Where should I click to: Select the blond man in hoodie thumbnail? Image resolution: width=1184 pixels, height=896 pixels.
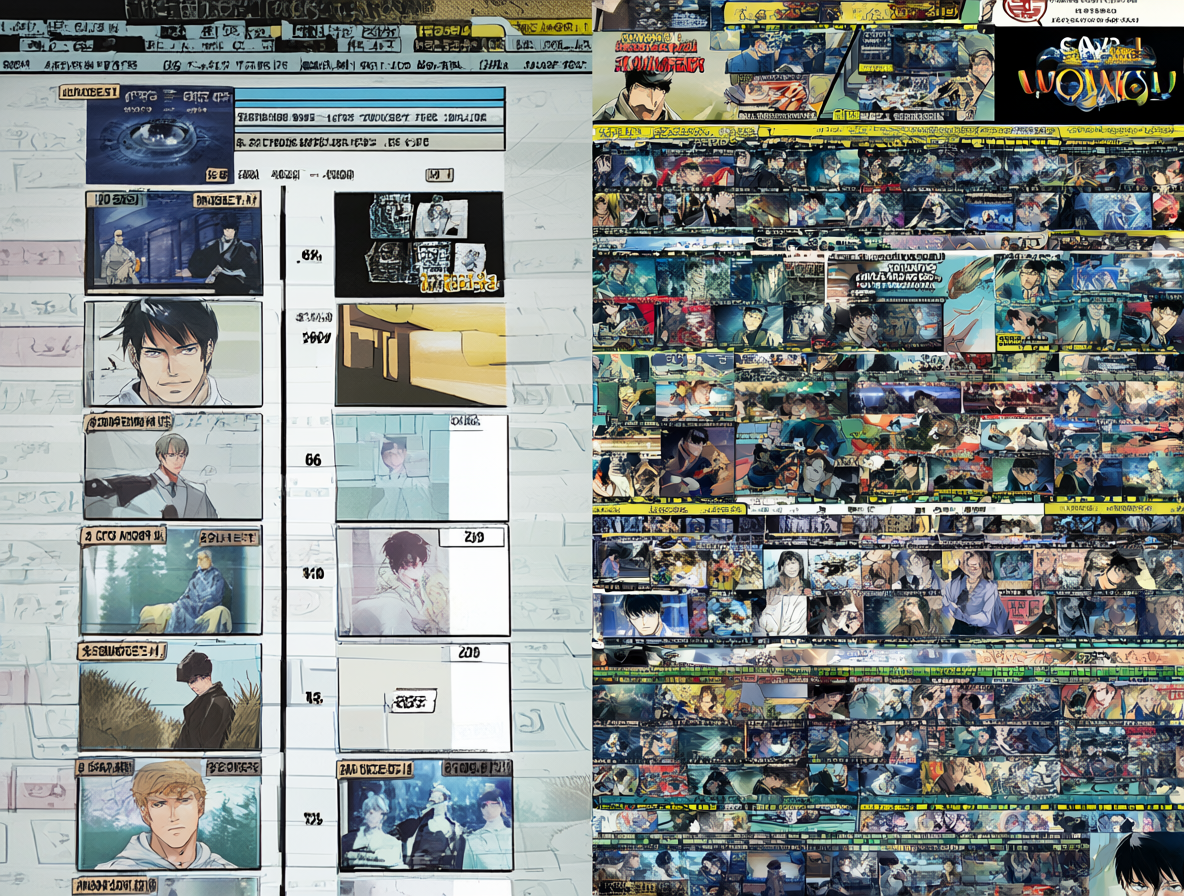point(169,814)
